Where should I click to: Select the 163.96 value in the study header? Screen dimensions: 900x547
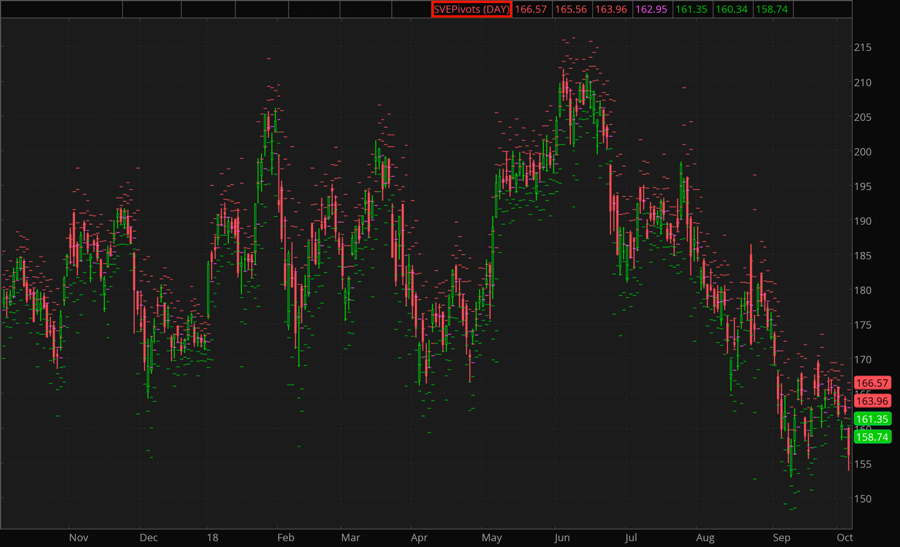(611, 9)
